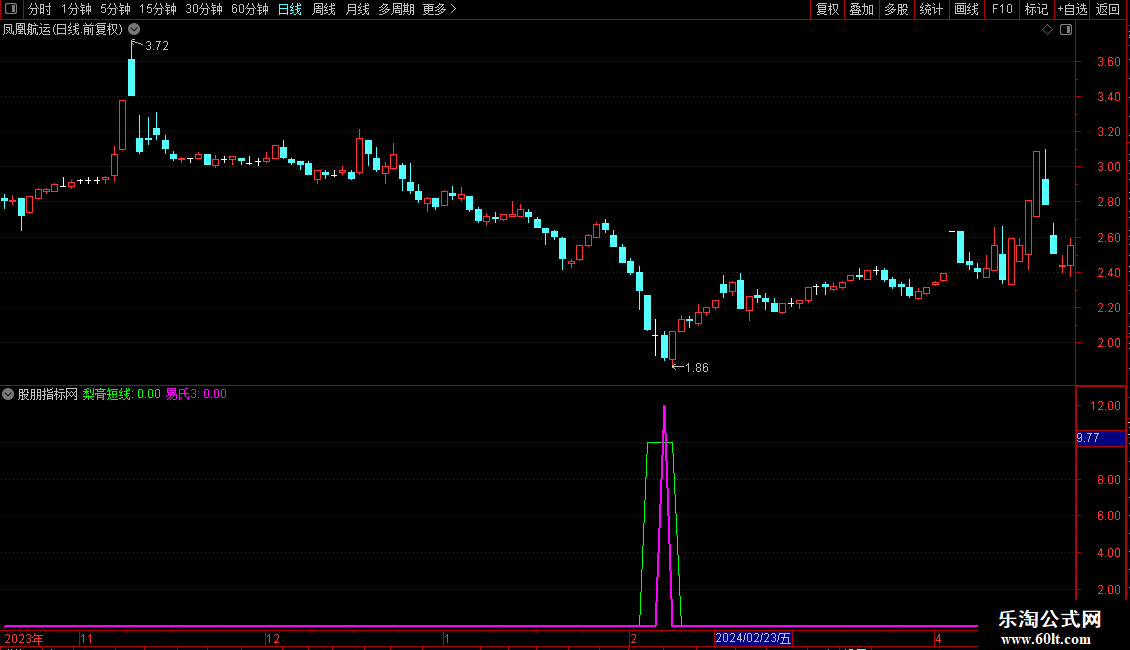Click the tall cyan candle at 3.72 high
The height and width of the screenshot is (650, 1130).
131,77
